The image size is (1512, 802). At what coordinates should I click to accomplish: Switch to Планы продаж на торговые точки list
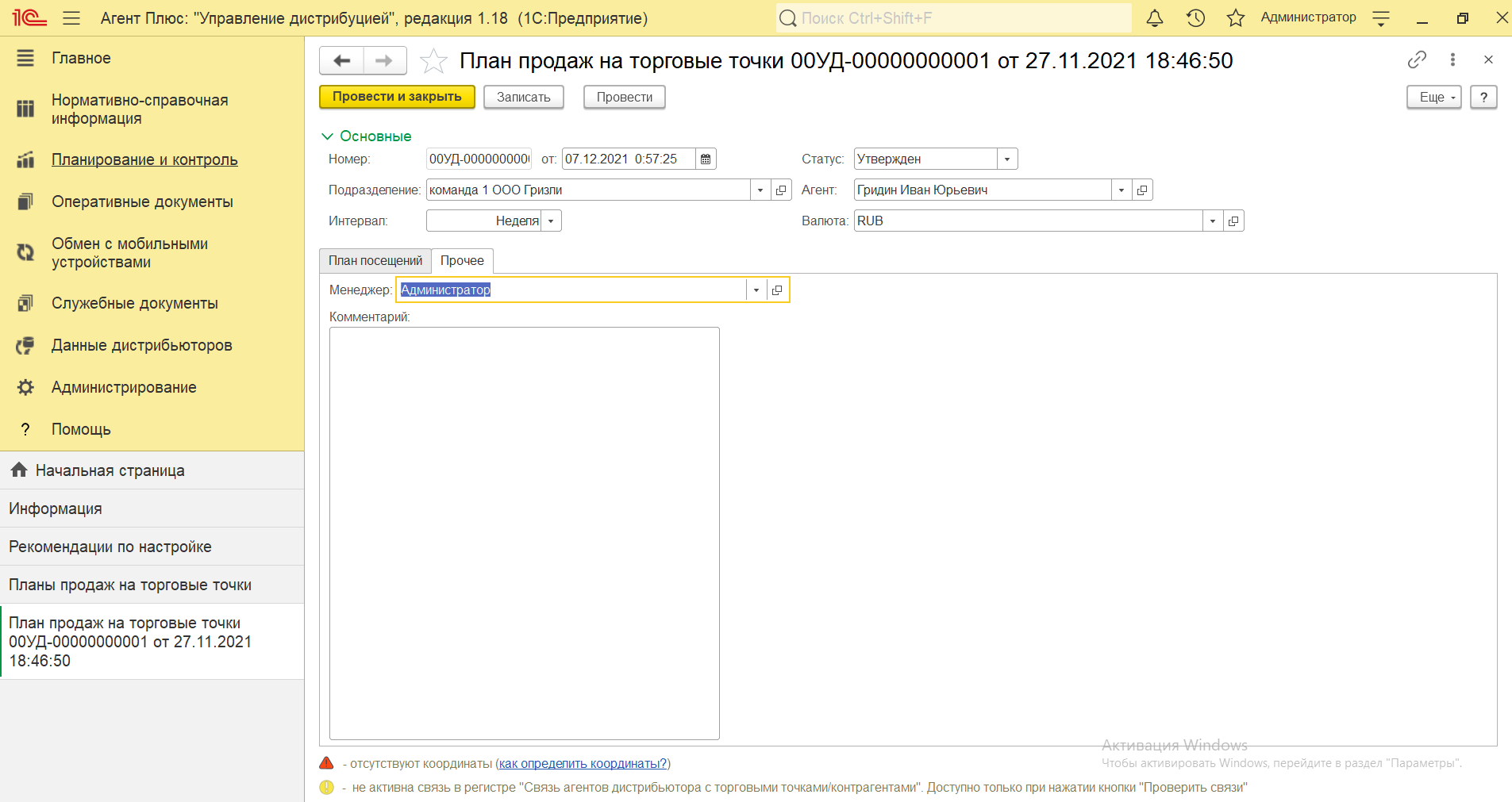point(152,585)
